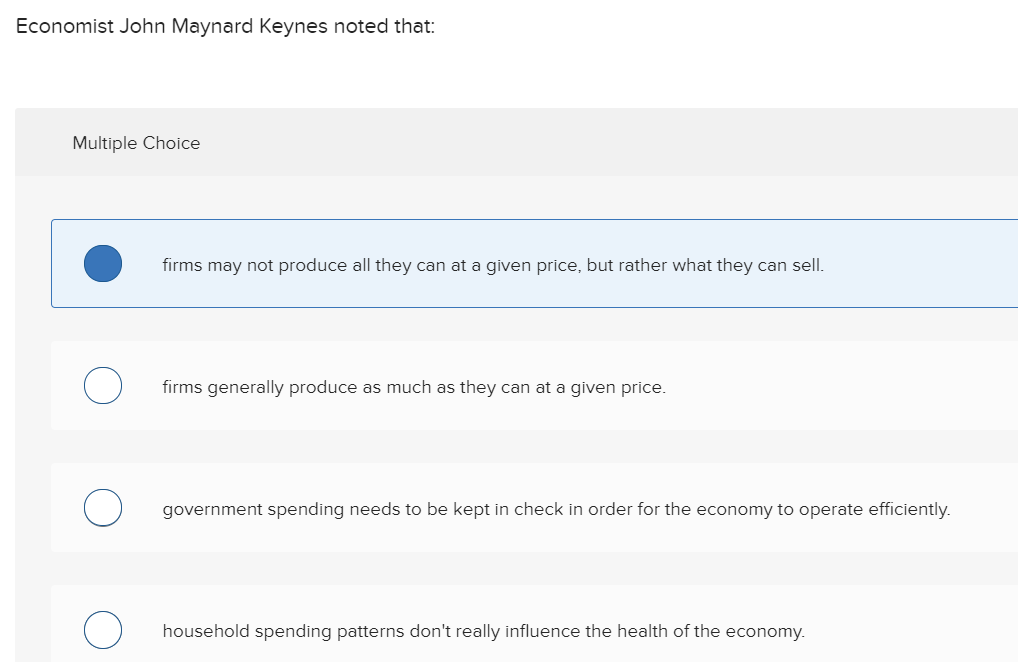1018x662 pixels.
Task: Select the radio button beside "firms generally produce as much"
Action: point(102,385)
